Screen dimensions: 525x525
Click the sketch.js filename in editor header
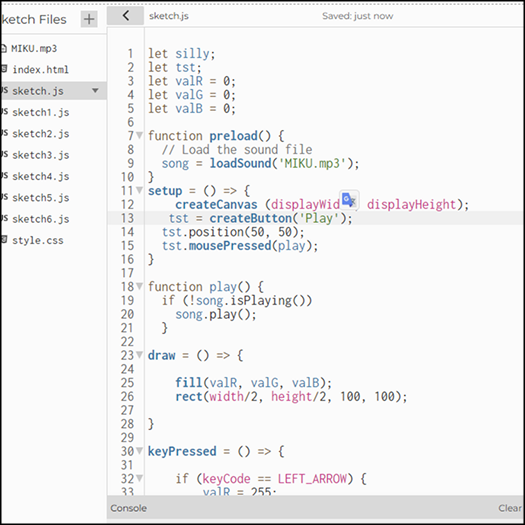click(x=169, y=16)
